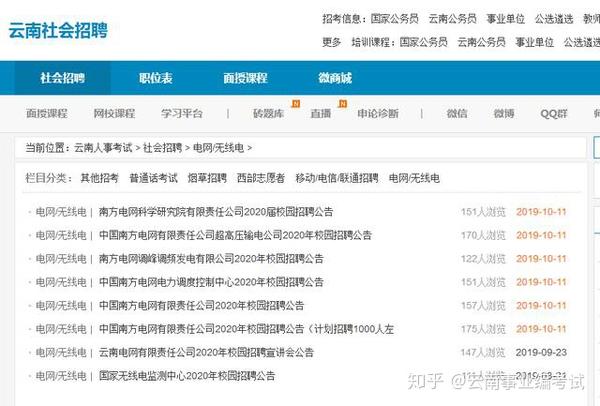Screen dimensions: 600x406
Task: Open 南方电网调峰调频发电有限公司 announcement
Action: (211, 259)
